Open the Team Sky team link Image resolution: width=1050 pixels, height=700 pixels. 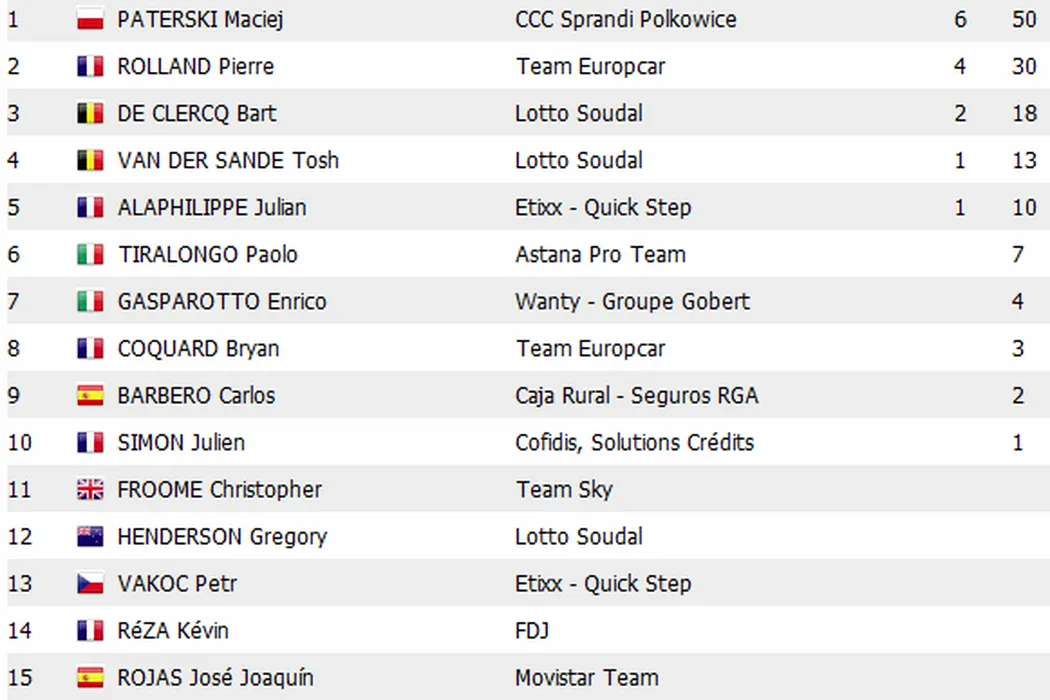564,490
